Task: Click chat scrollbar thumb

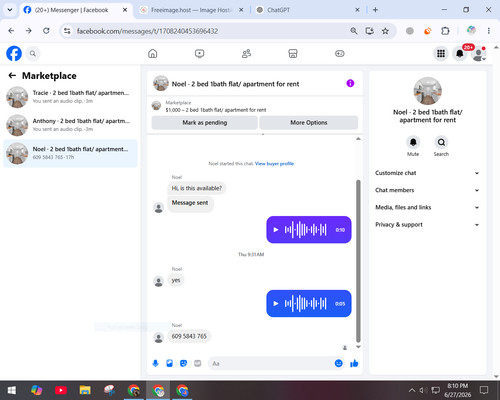Action: (358, 261)
